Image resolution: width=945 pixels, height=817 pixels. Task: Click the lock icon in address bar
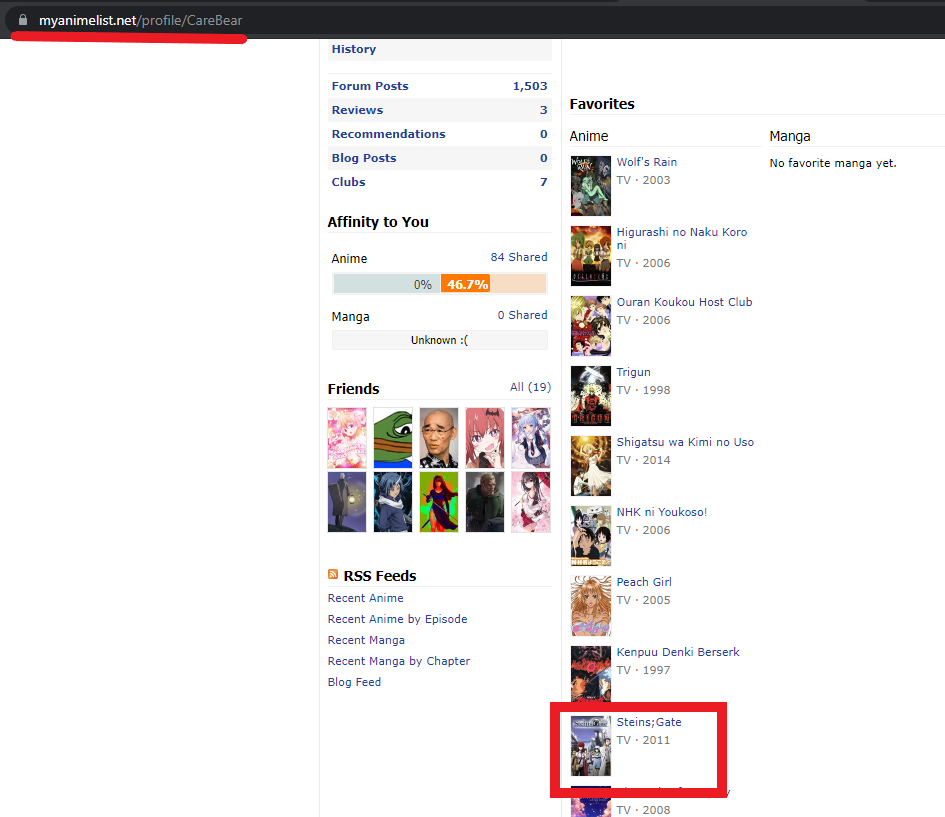(x=23, y=20)
